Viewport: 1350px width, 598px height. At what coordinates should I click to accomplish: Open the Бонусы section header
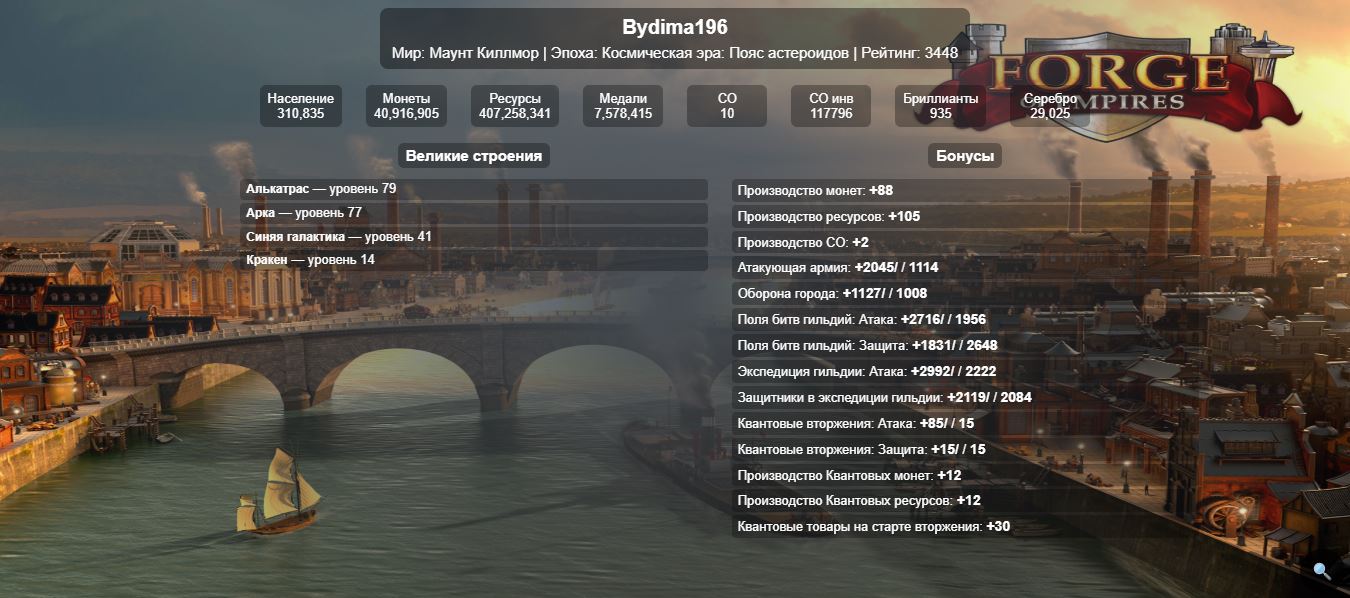(964, 156)
